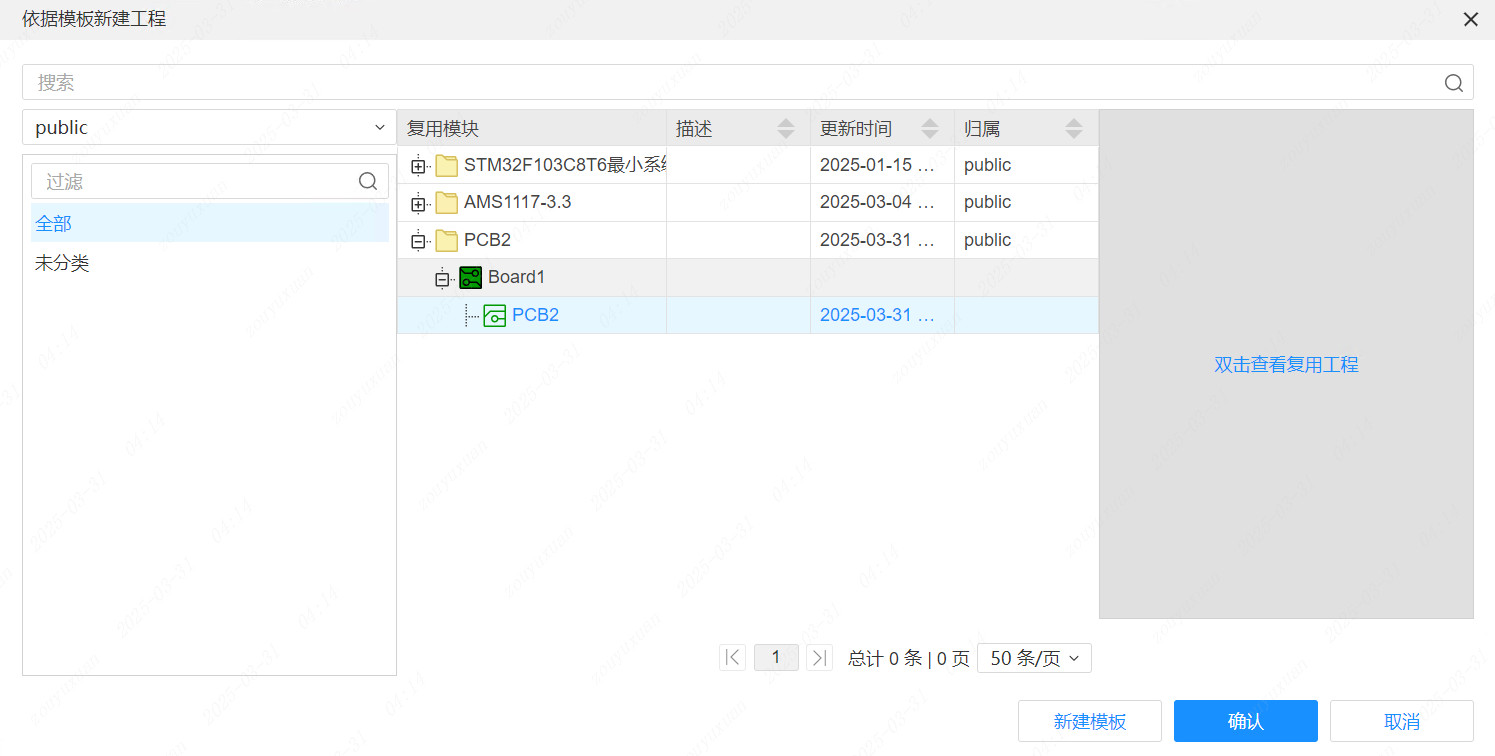This screenshot has height=756, width=1495.
Task: Click the 新建模板 button
Action: (x=1089, y=721)
